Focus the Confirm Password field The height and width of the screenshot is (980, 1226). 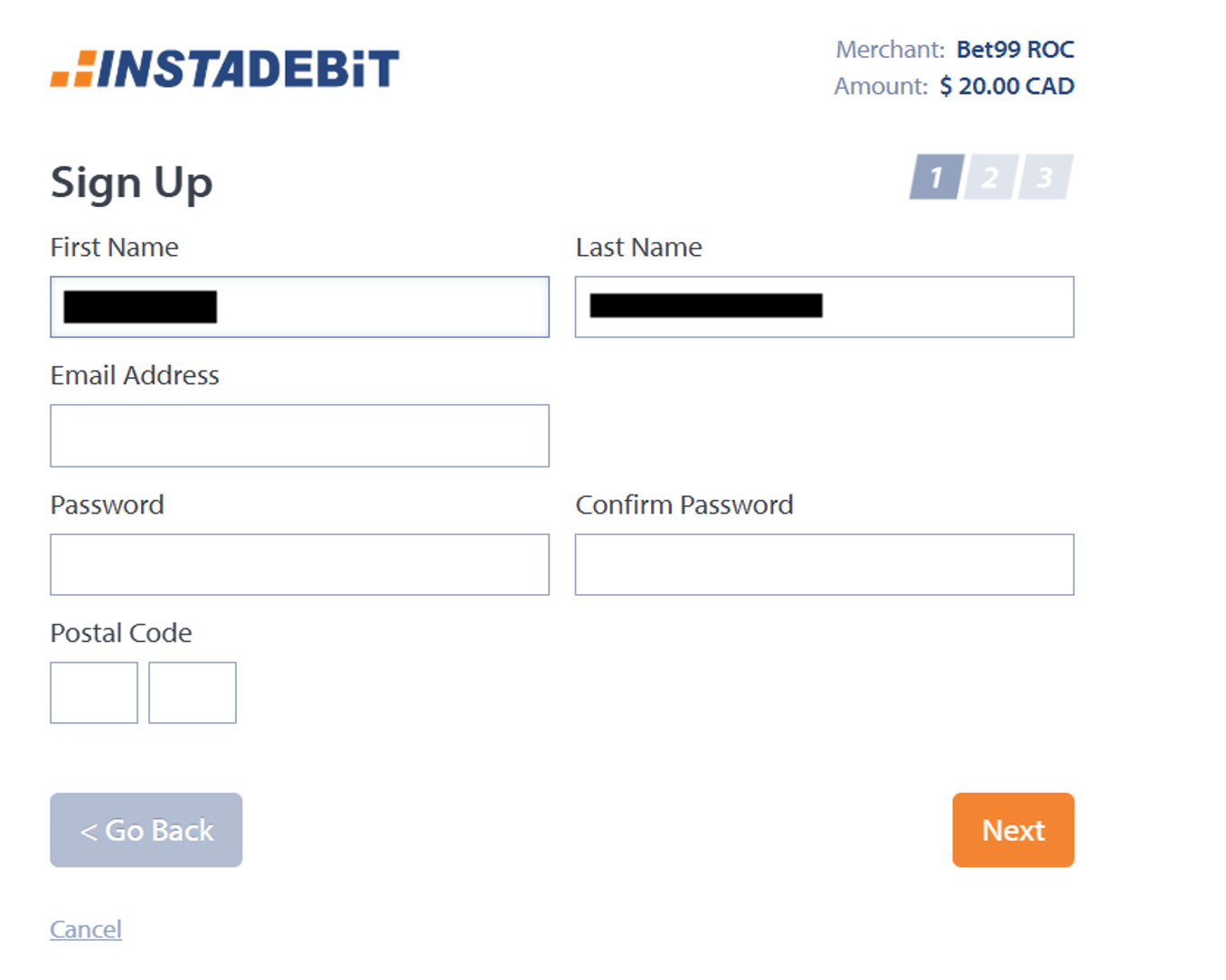(x=824, y=565)
